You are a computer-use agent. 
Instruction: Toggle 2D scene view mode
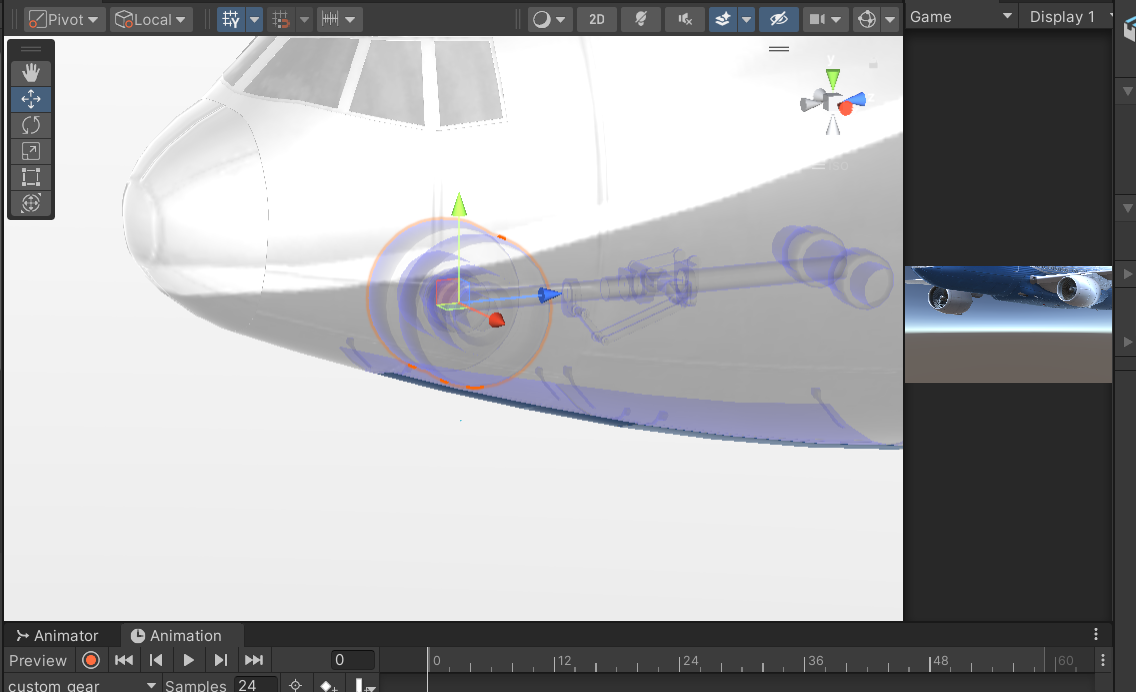[597, 19]
